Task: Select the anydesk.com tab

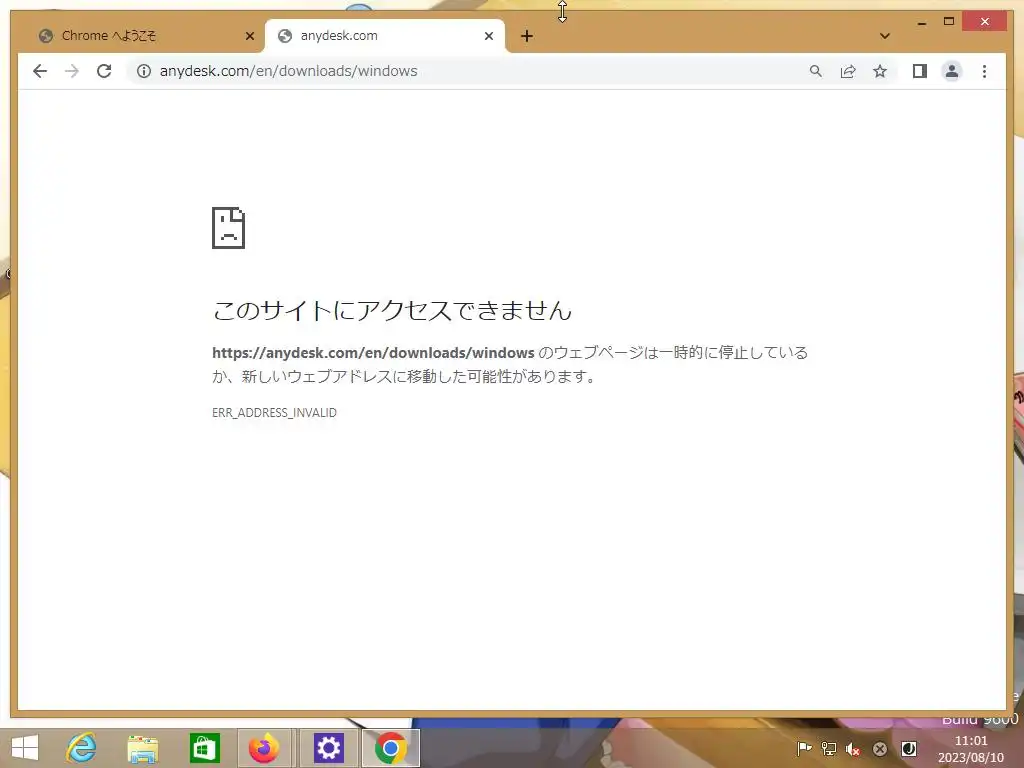Action: click(x=385, y=36)
